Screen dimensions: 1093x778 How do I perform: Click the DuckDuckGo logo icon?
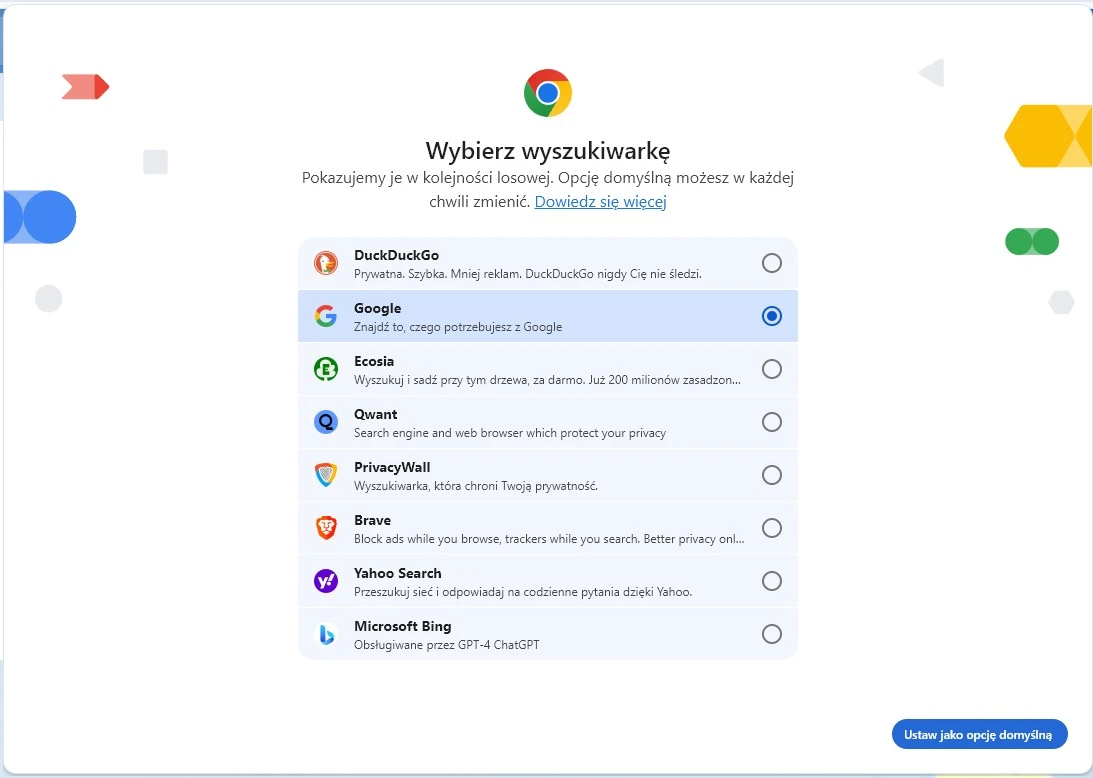click(325, 262)
